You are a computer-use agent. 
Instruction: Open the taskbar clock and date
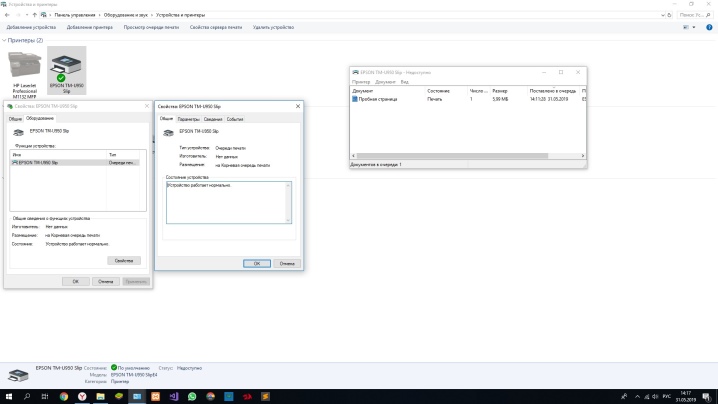(685, 397)
